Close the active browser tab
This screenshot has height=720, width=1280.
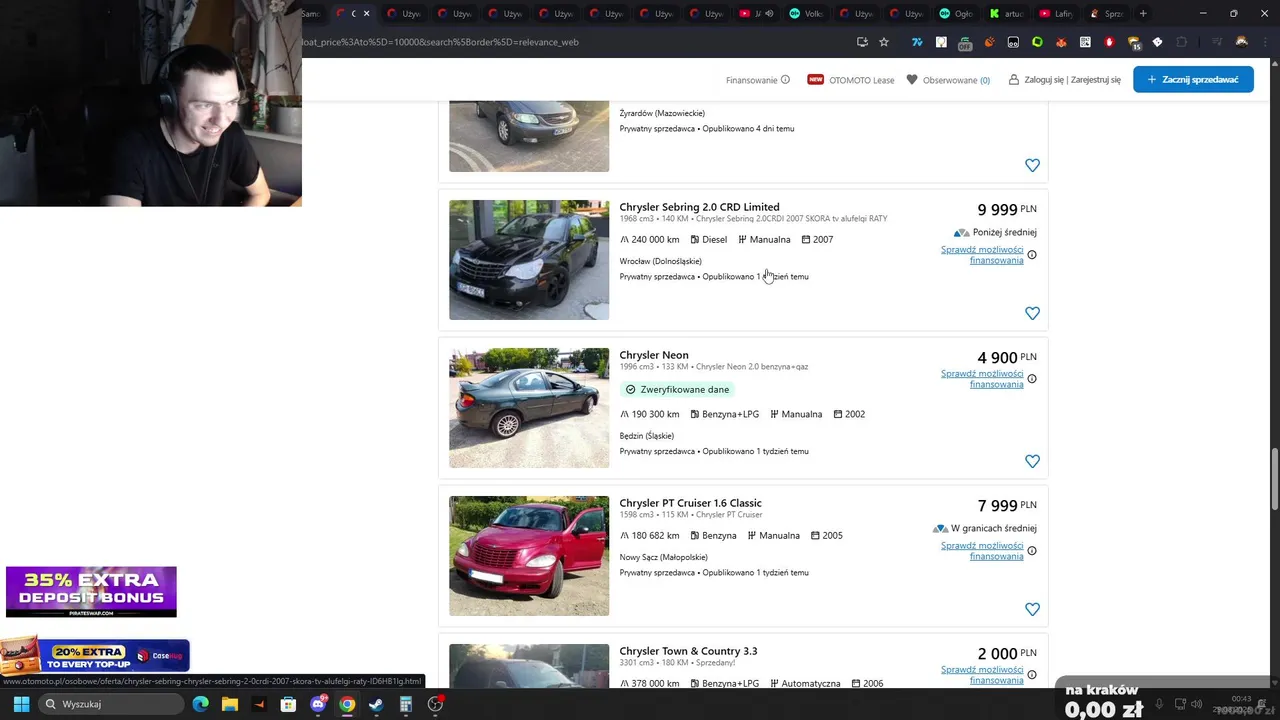[366, 14]
